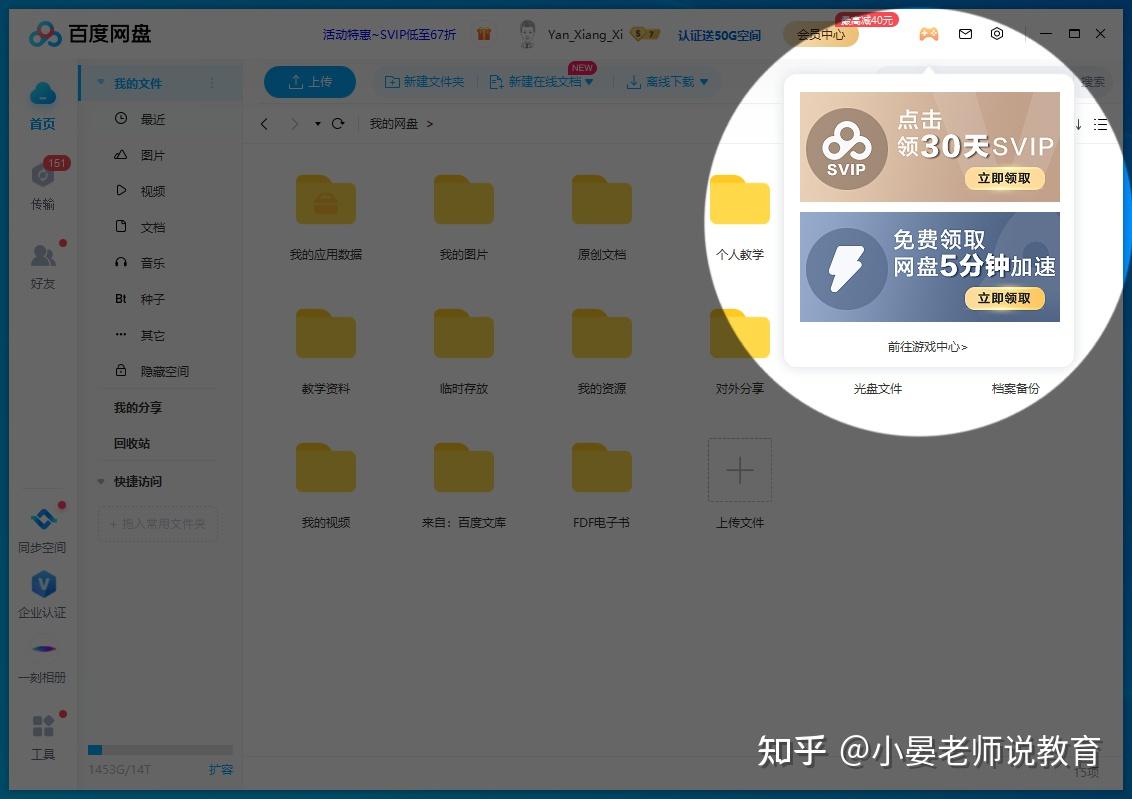
Task: Expand the 快捷访问 section
Action: tap(100, 481)
